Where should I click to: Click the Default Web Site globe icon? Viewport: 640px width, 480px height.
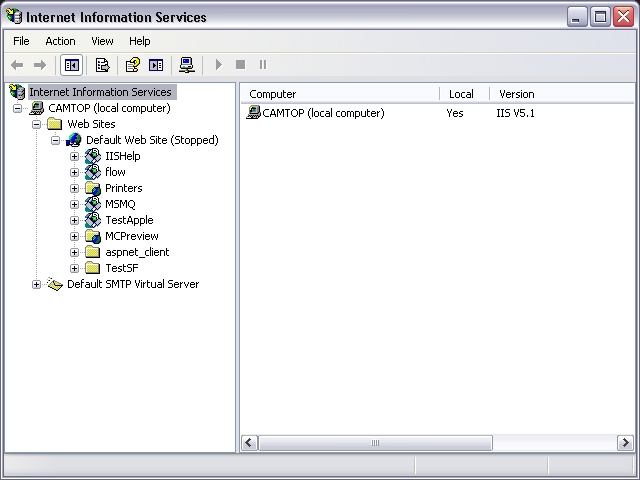[74, 140]
